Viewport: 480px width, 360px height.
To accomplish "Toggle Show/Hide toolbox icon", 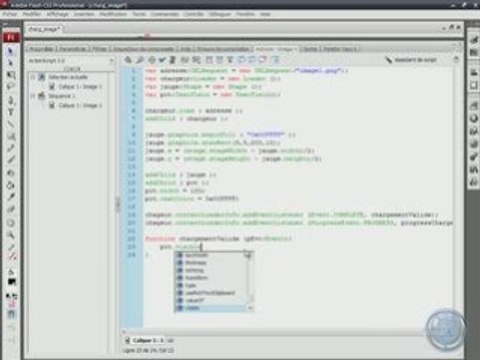I will [275, 60].
